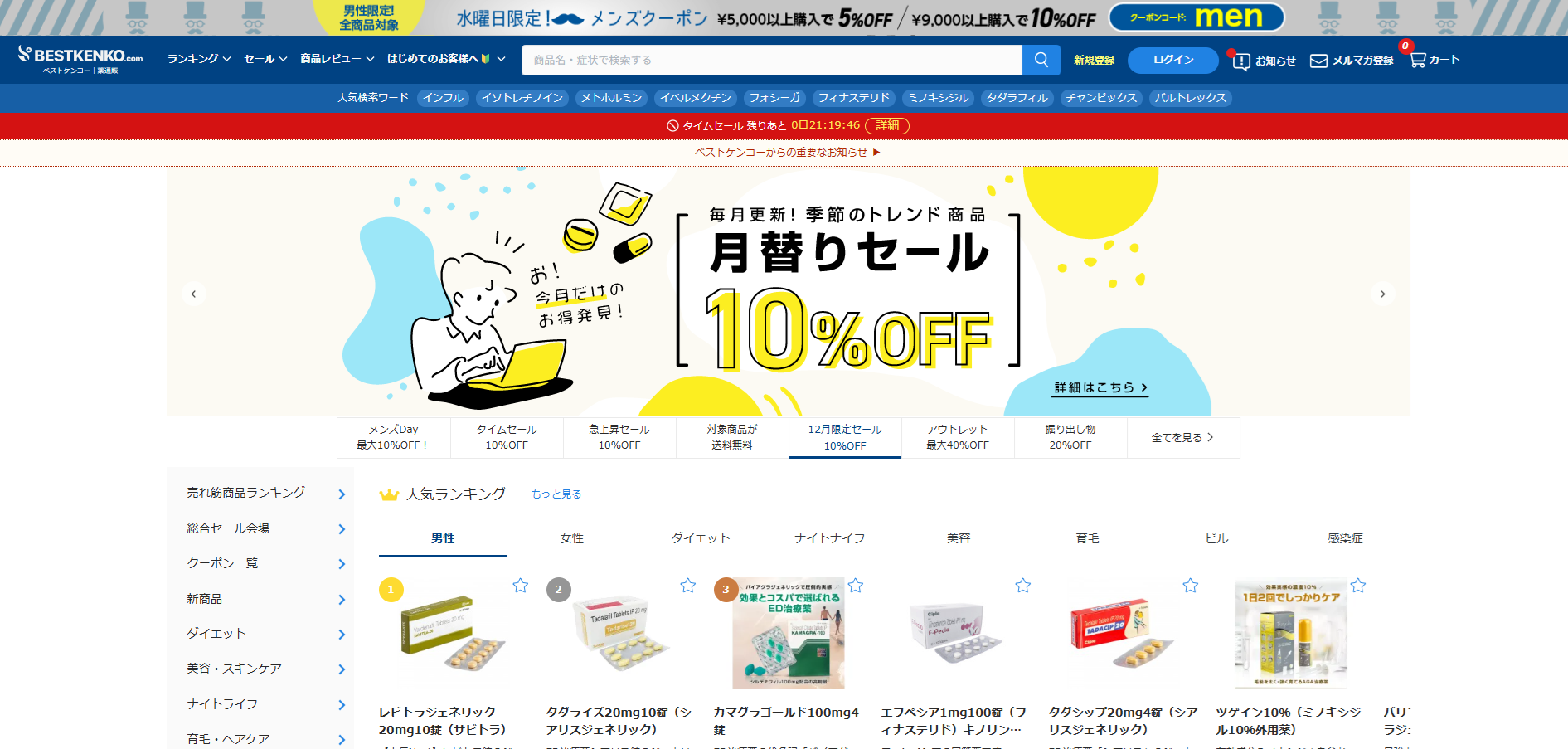The image size is (1568, 749).
Task: Click the メルマガ登録 envelope icon
Action: tap(1318, 61)
